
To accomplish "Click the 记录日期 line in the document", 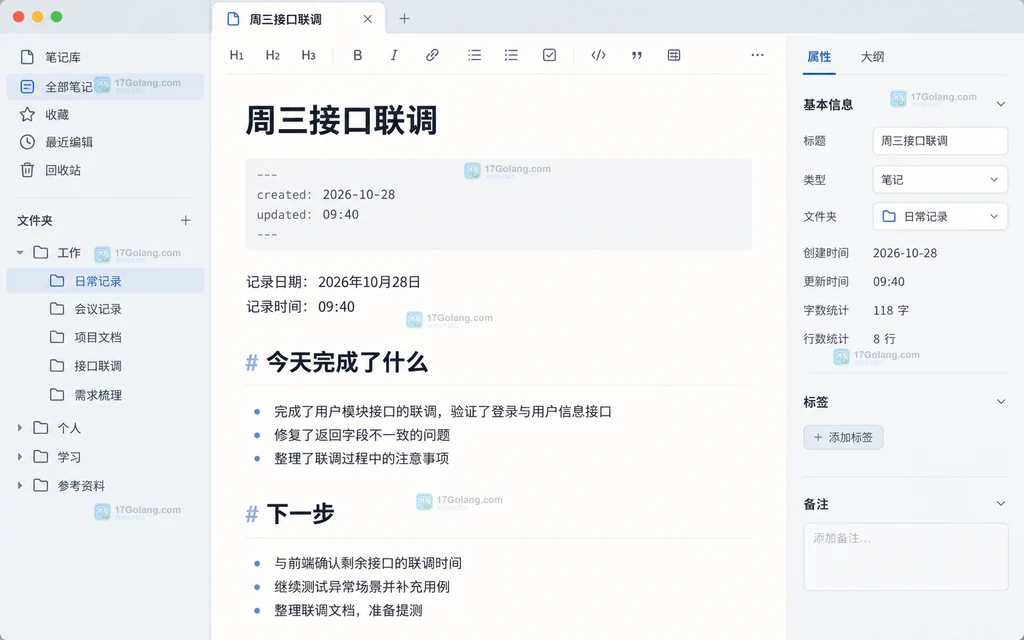I will (333, 282).
